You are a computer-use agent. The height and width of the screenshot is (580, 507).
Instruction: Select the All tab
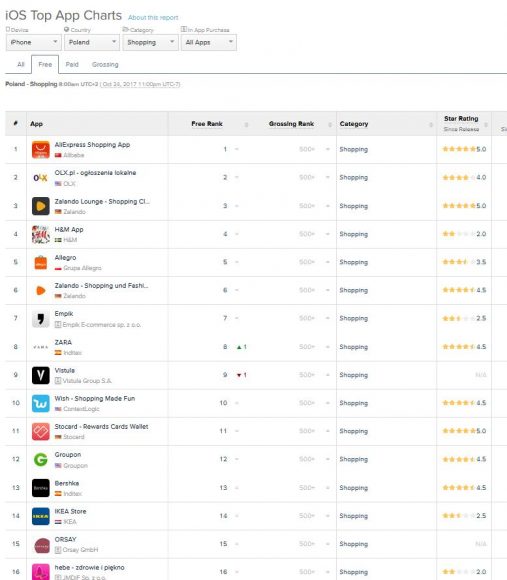tap(21, 64)
